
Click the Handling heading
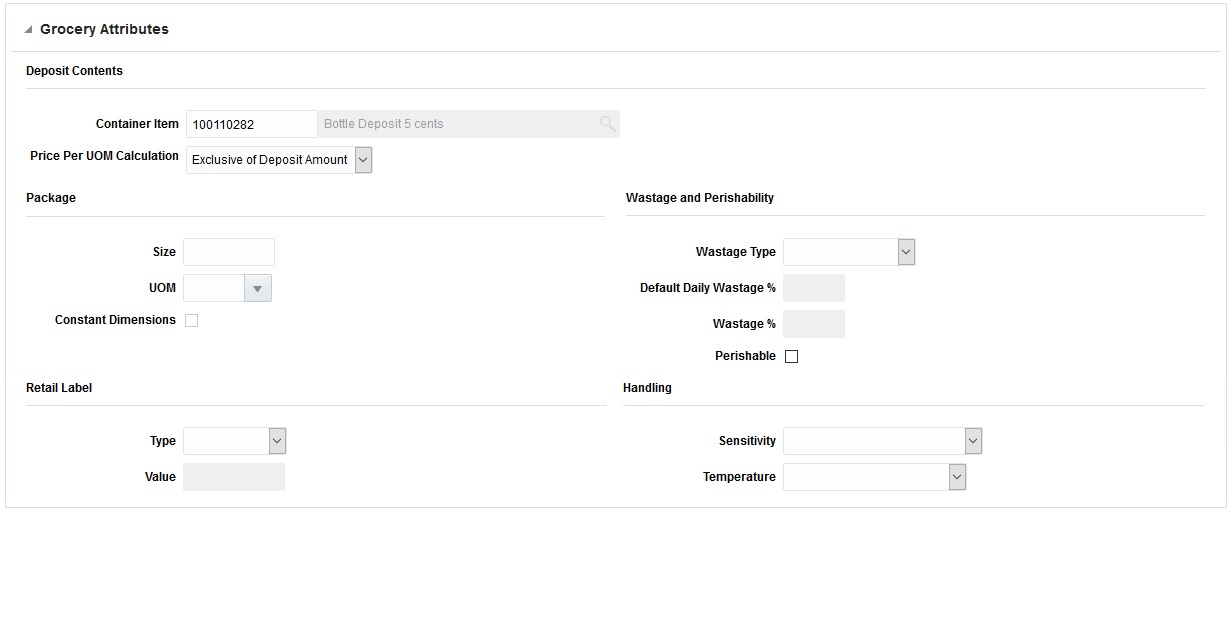pos(647,388)
